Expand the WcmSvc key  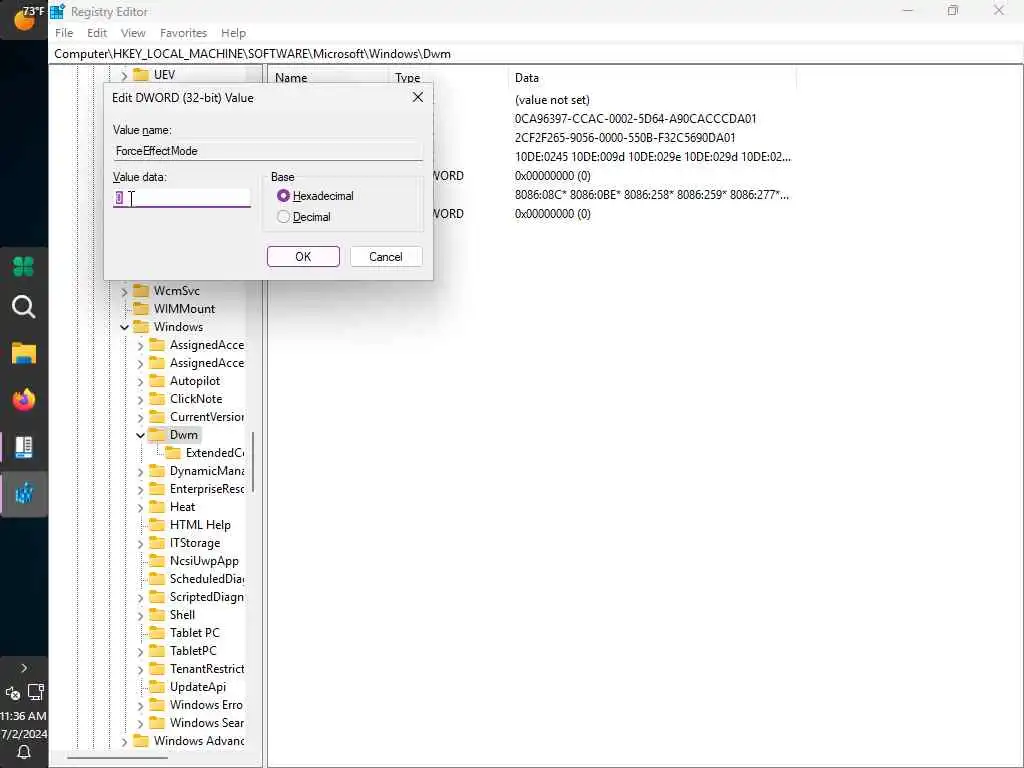[x=124, y=291]
